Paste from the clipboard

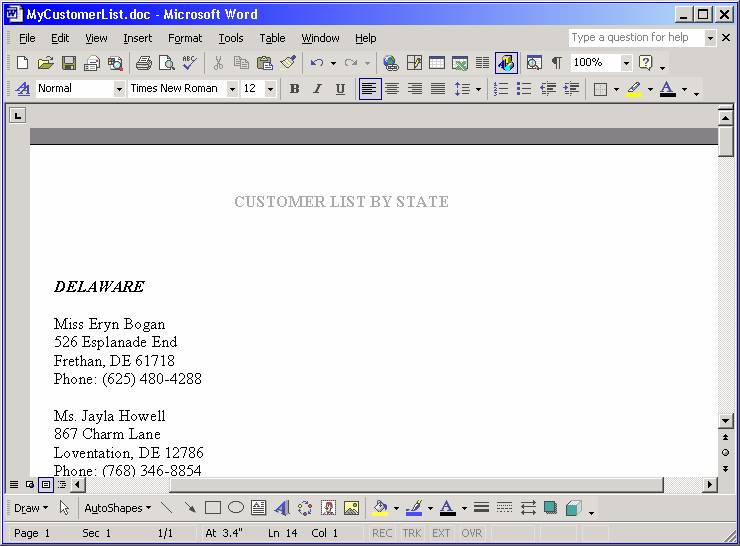click(x=264, y=63)
